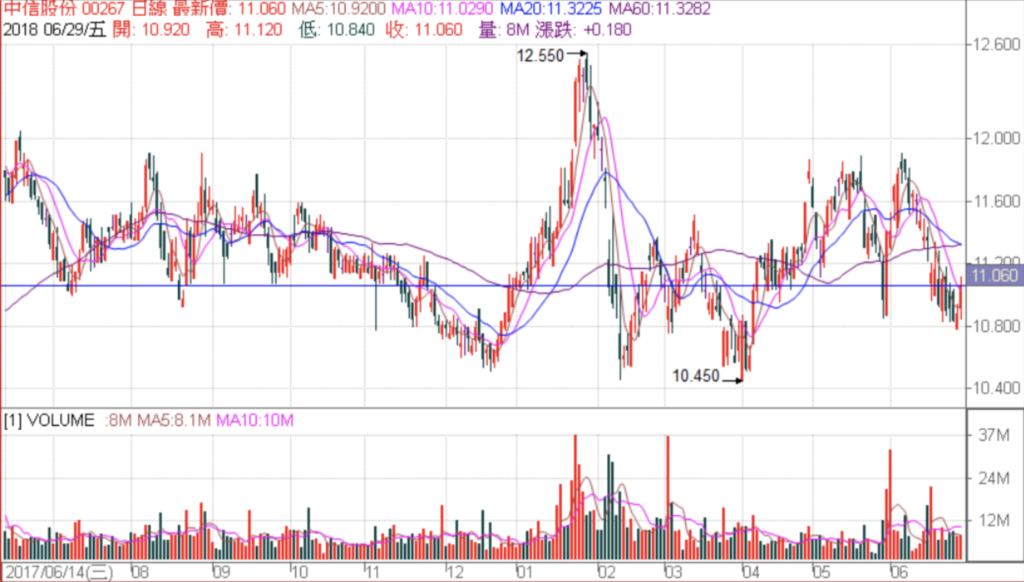Click the 10.400 price axis label
This screenshot has width=1024, height=582.
(996, 388)
